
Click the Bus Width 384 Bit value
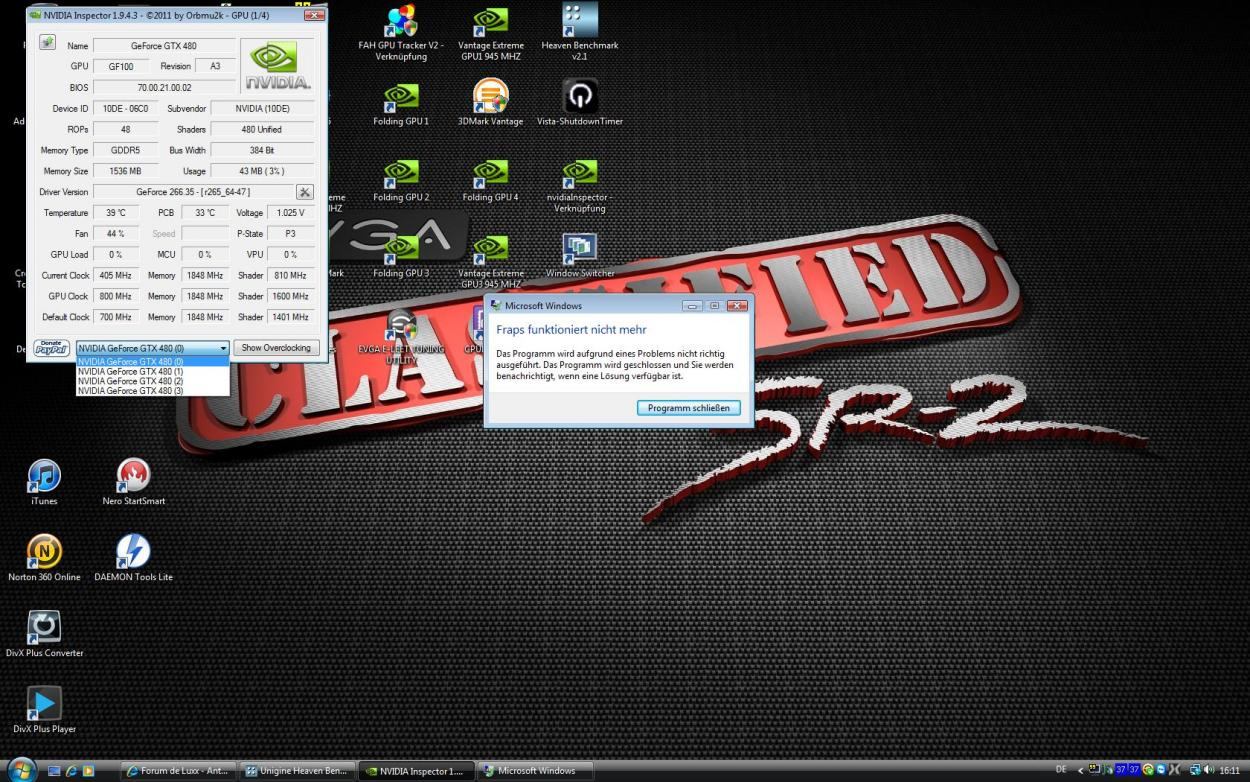(262, 150)
